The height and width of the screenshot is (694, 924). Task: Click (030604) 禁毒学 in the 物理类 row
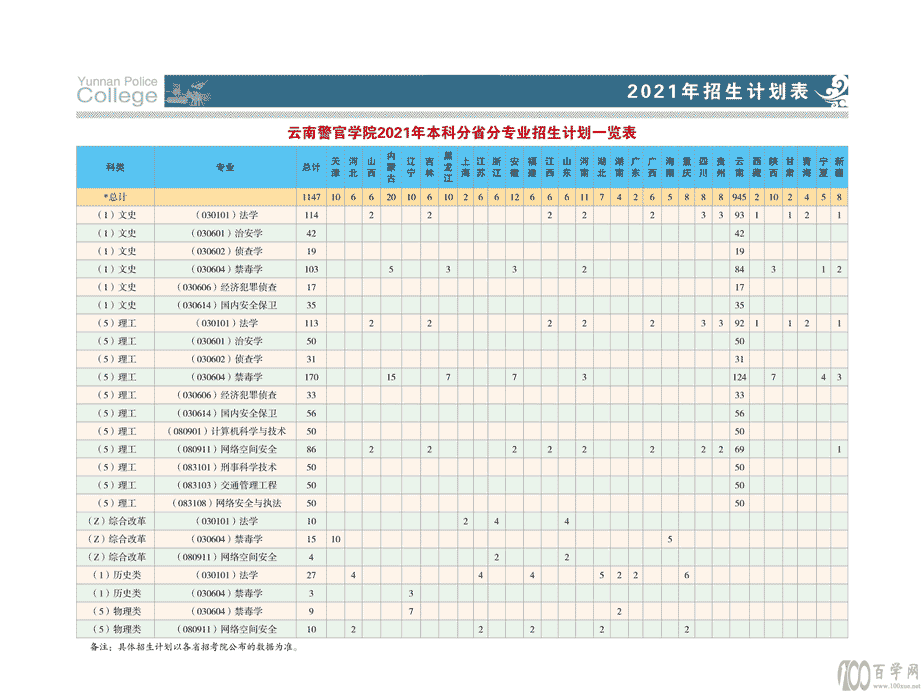[x=226, y=612]
